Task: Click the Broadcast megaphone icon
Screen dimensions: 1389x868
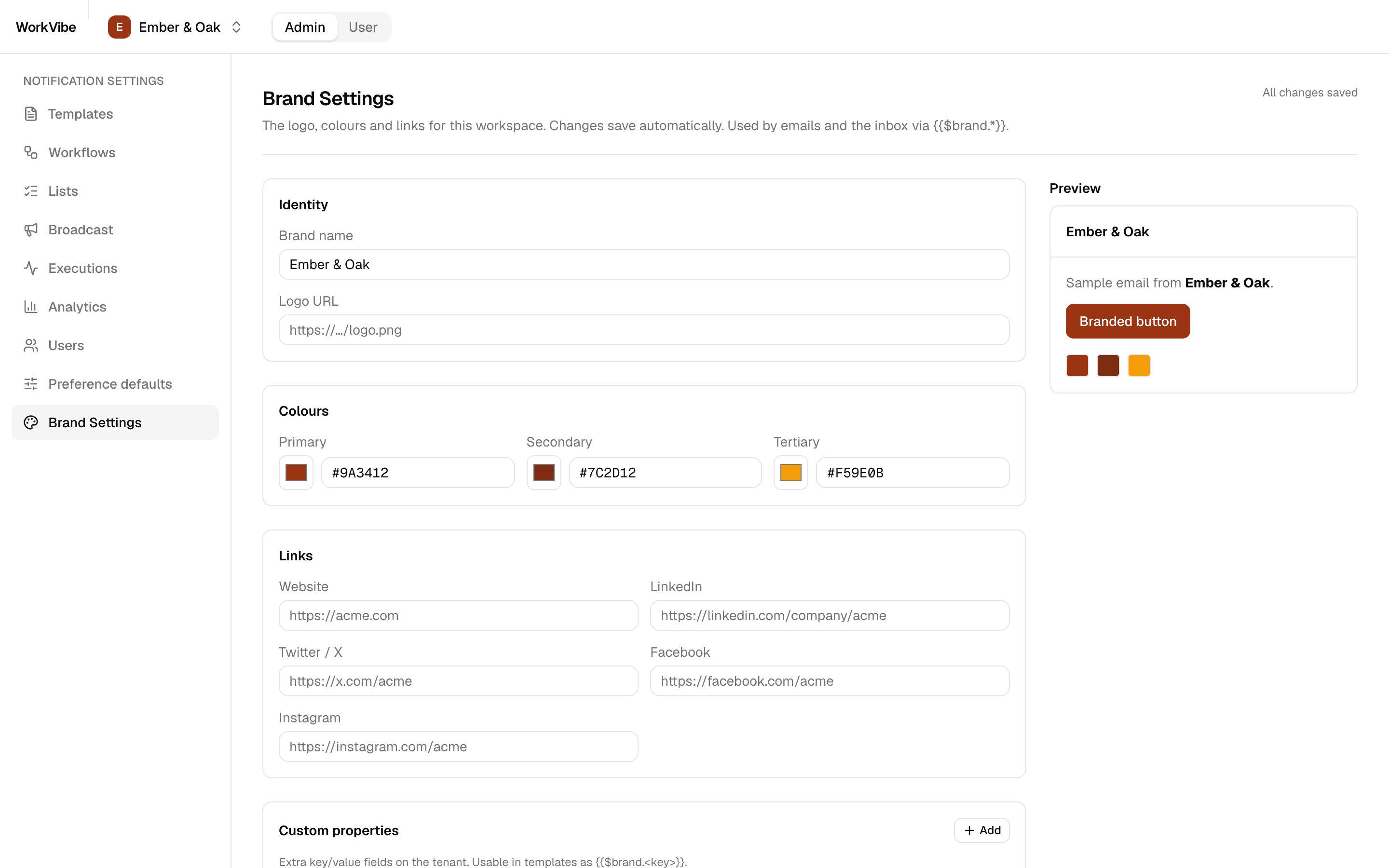Action: point(31,230)
